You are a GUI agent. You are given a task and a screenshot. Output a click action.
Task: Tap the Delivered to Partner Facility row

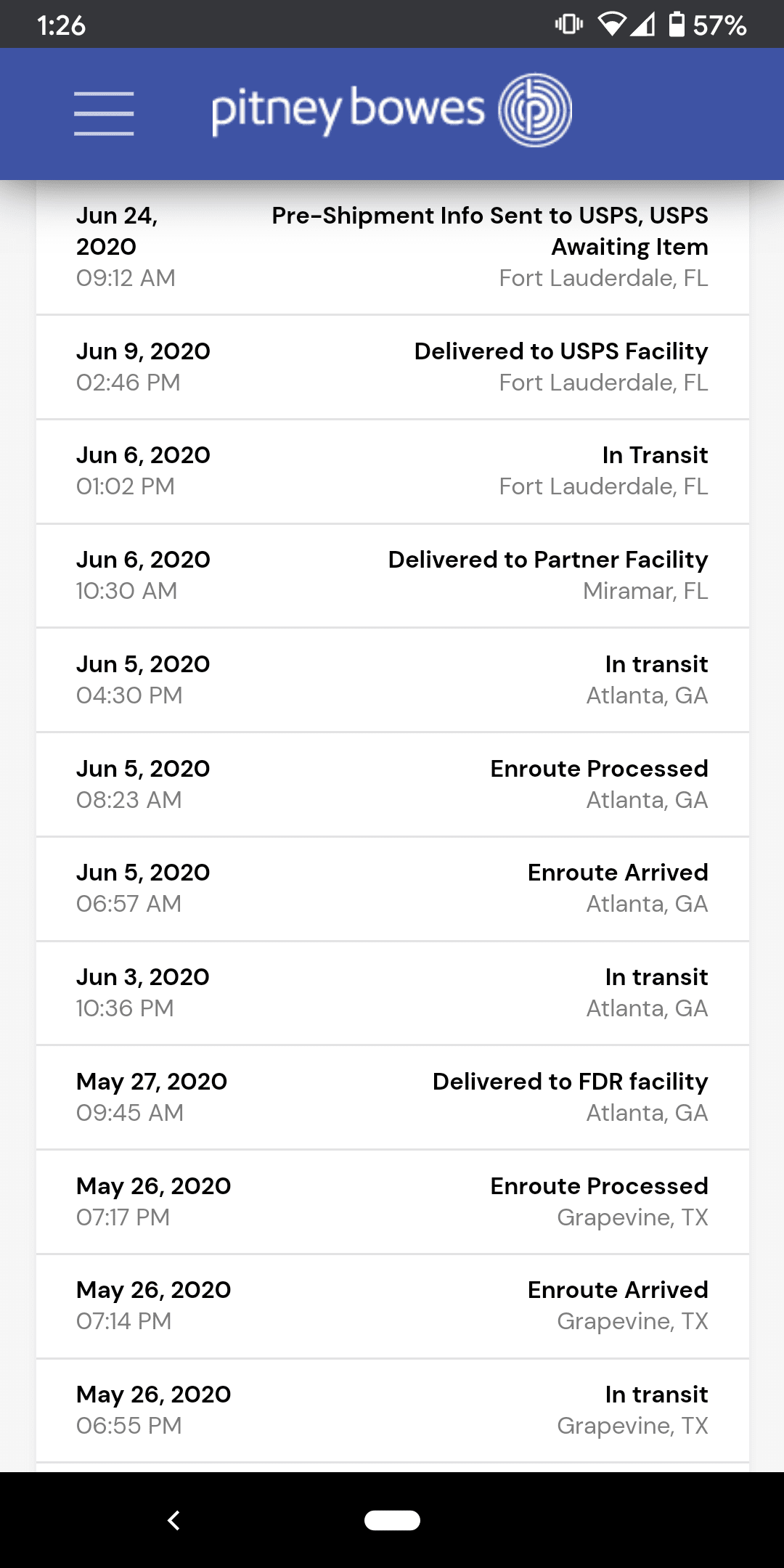pos(392,575)
